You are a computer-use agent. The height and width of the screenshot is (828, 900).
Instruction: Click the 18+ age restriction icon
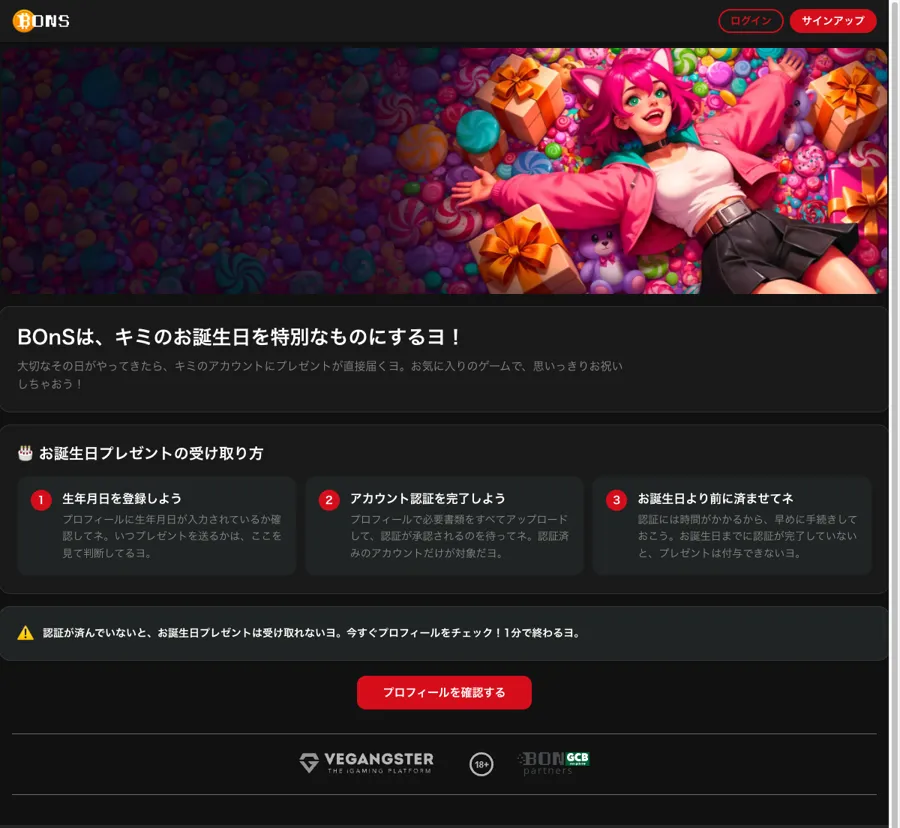click(x=482, y=764)
